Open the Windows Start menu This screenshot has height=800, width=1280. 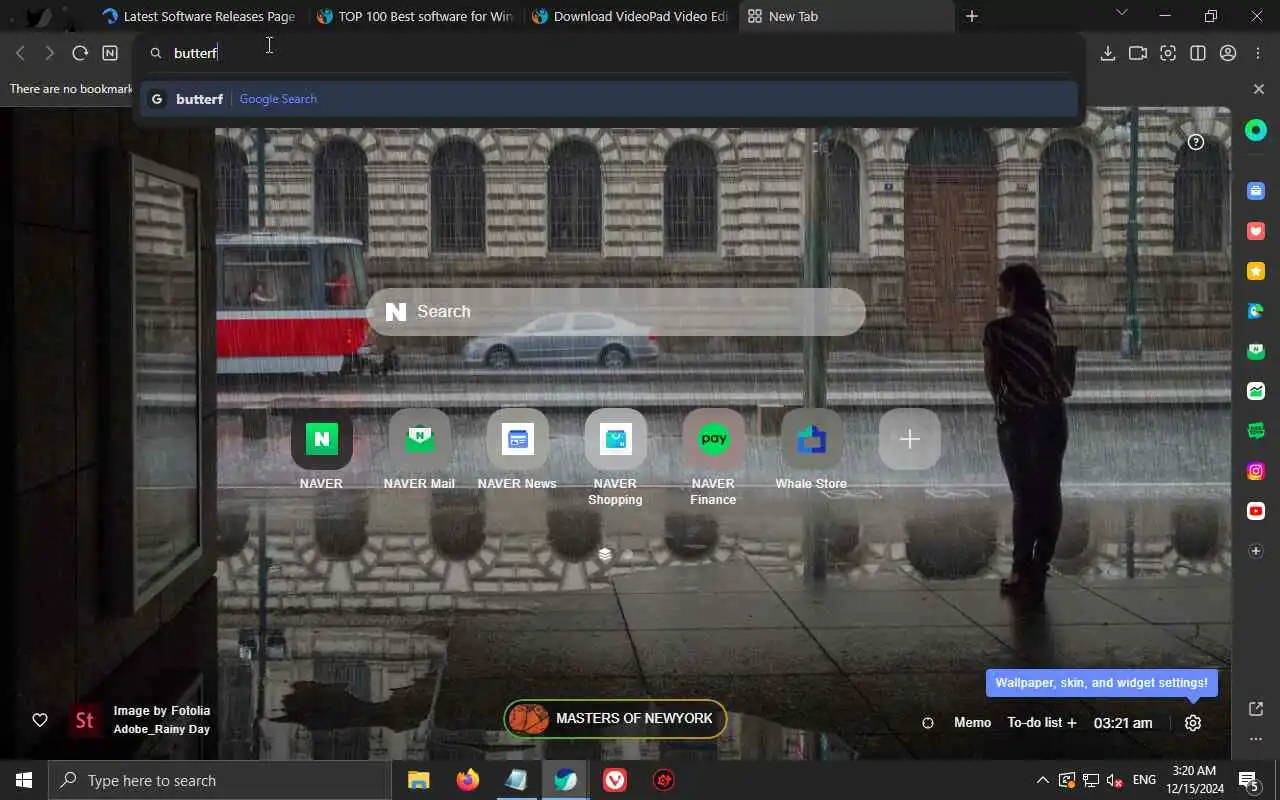click(24, 780)
